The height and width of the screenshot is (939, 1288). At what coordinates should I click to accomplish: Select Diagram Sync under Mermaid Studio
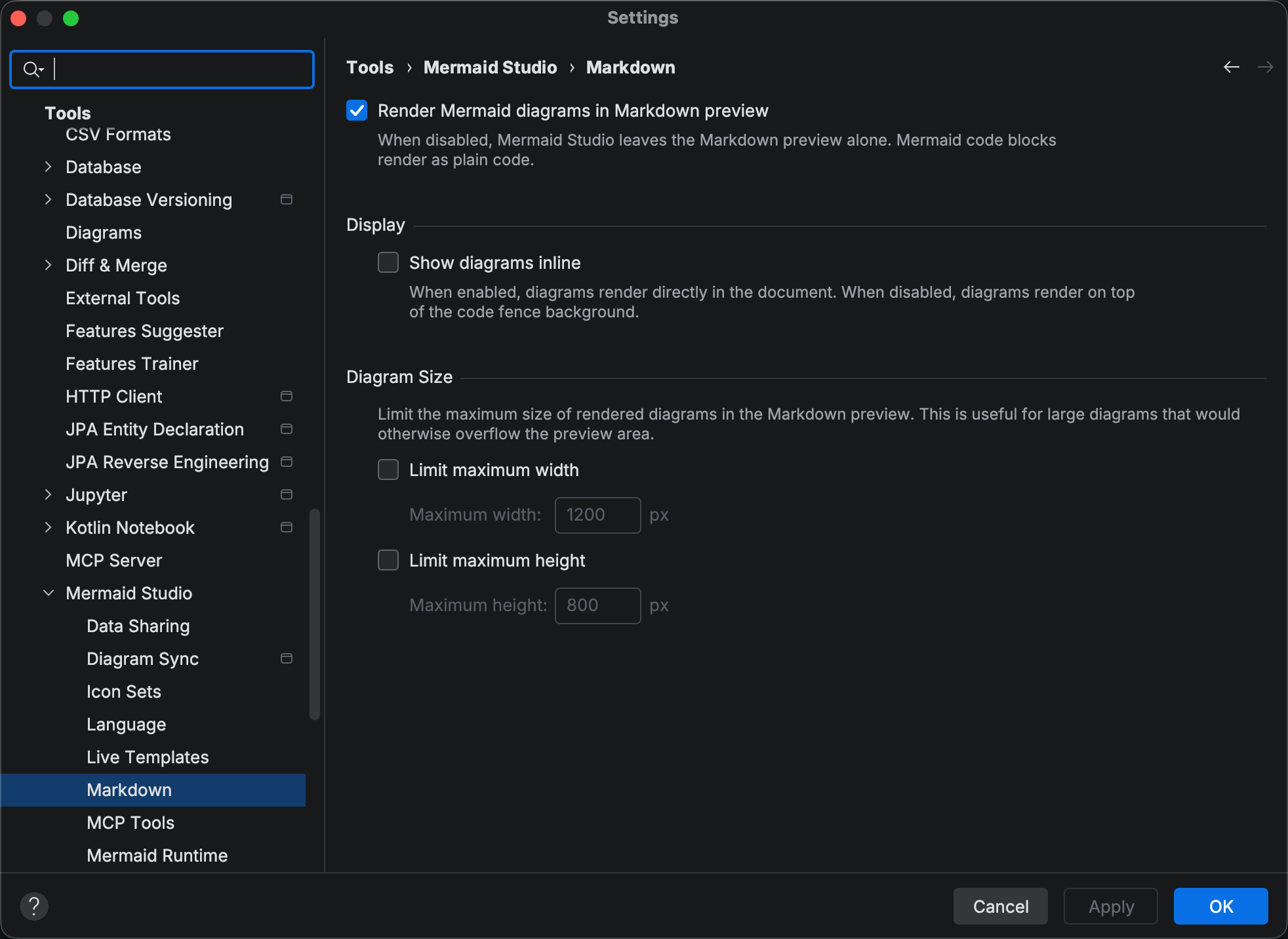point(142,659)
